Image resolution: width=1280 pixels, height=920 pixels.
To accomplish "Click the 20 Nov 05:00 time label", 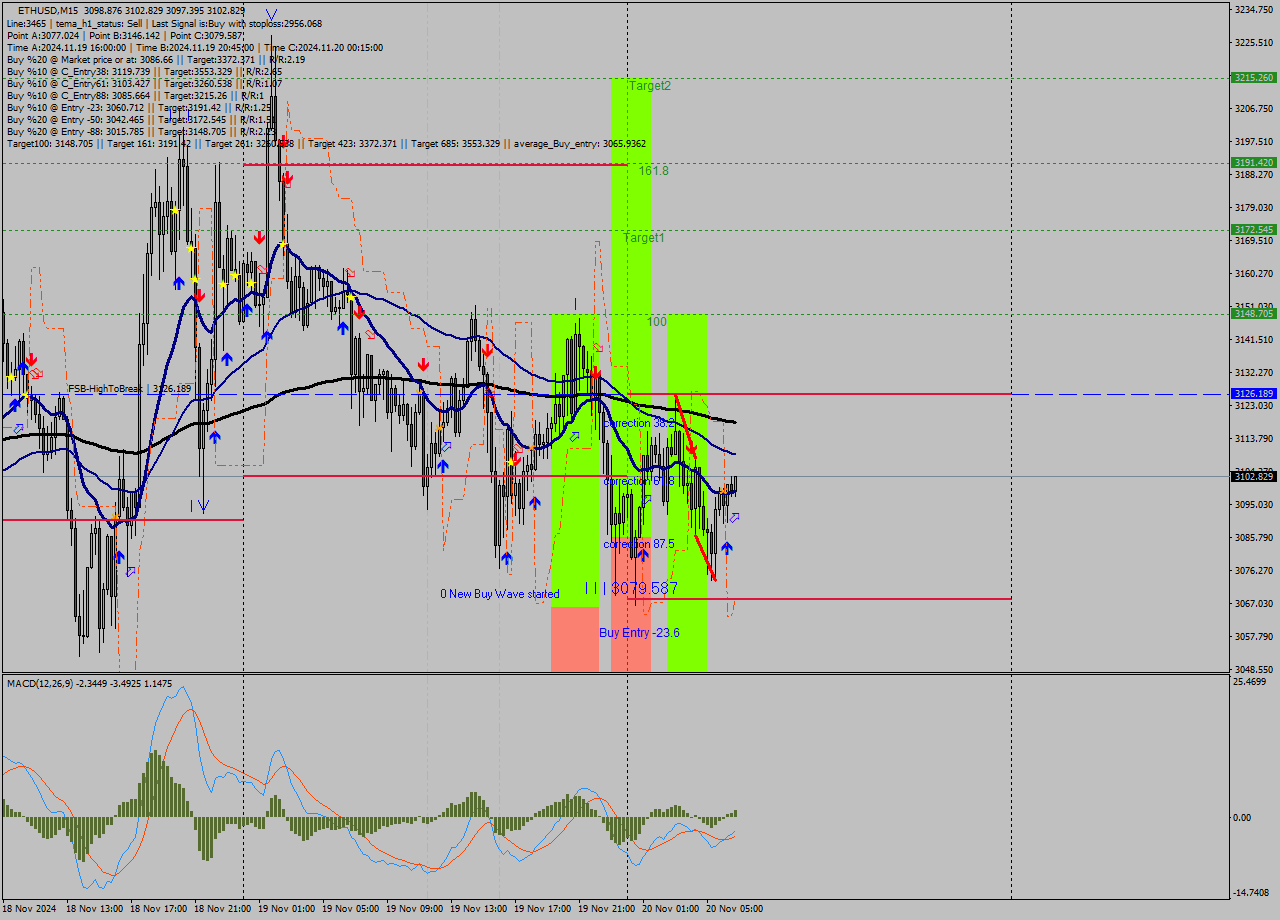I will [x=735, y=909].
